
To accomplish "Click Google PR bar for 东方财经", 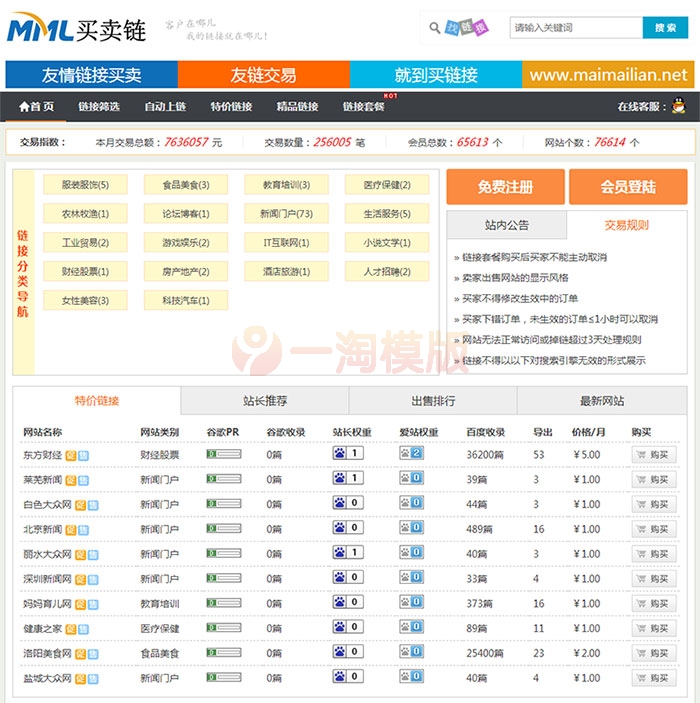I will 224,454.
